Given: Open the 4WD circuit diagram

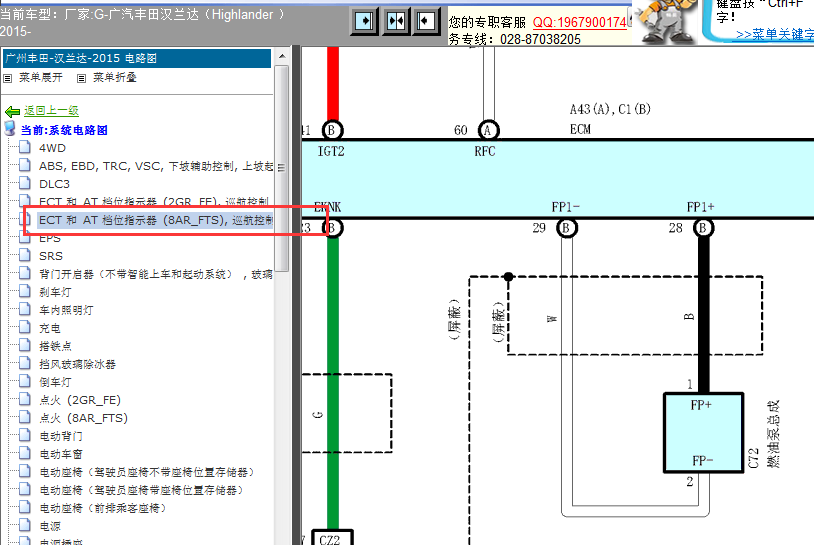Looking at the screenshot, I should click(52, 148).
